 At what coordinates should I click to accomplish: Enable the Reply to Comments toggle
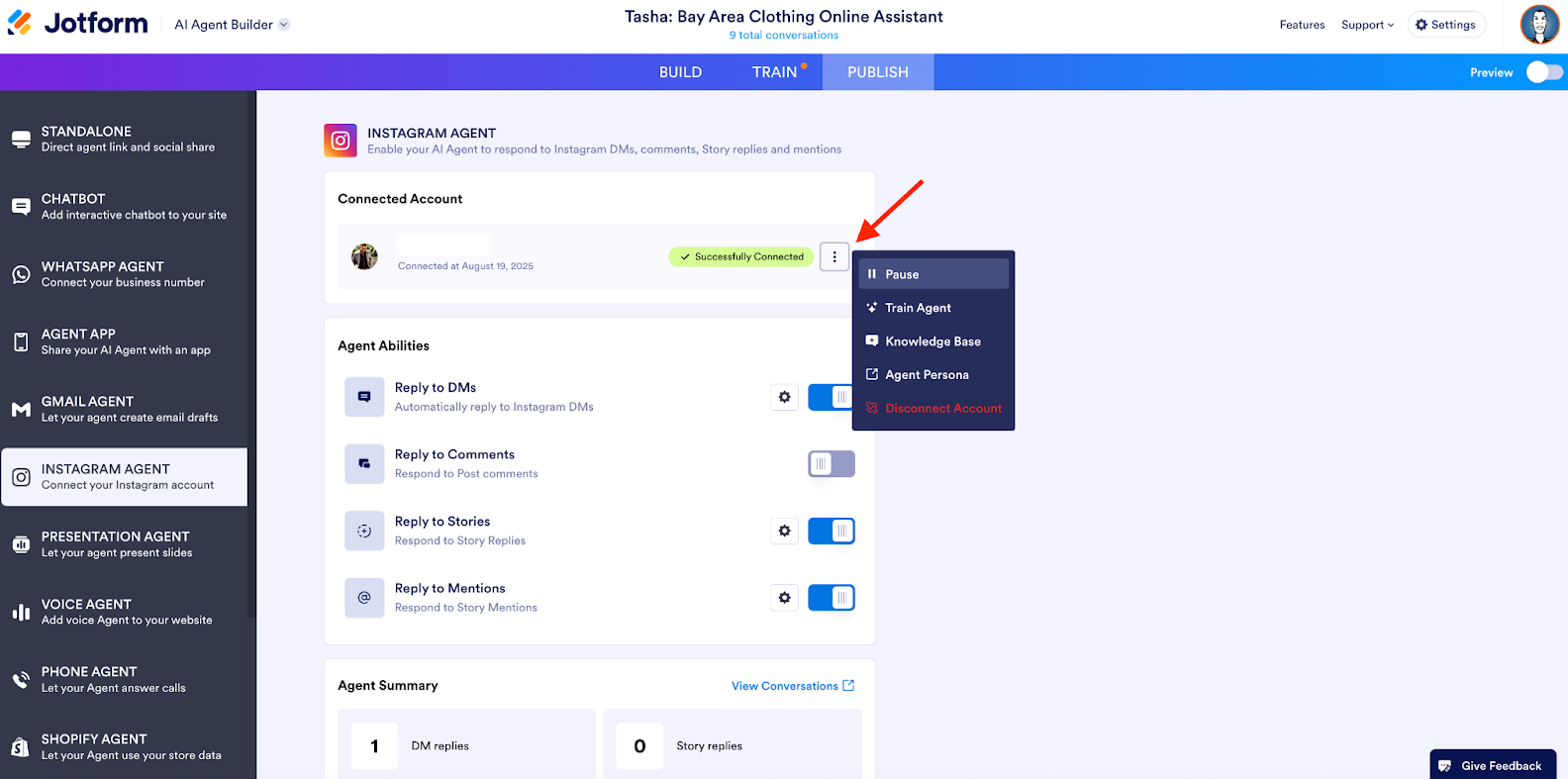[832, 464]
